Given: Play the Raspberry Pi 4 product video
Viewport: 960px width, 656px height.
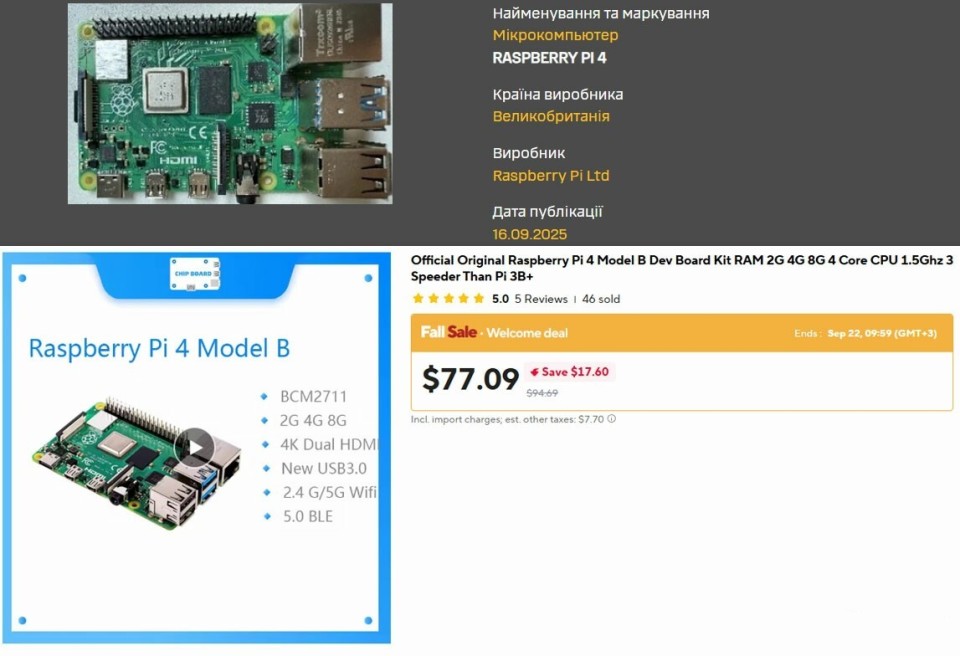Looking at the screenshot, I should tap(195, 447).
